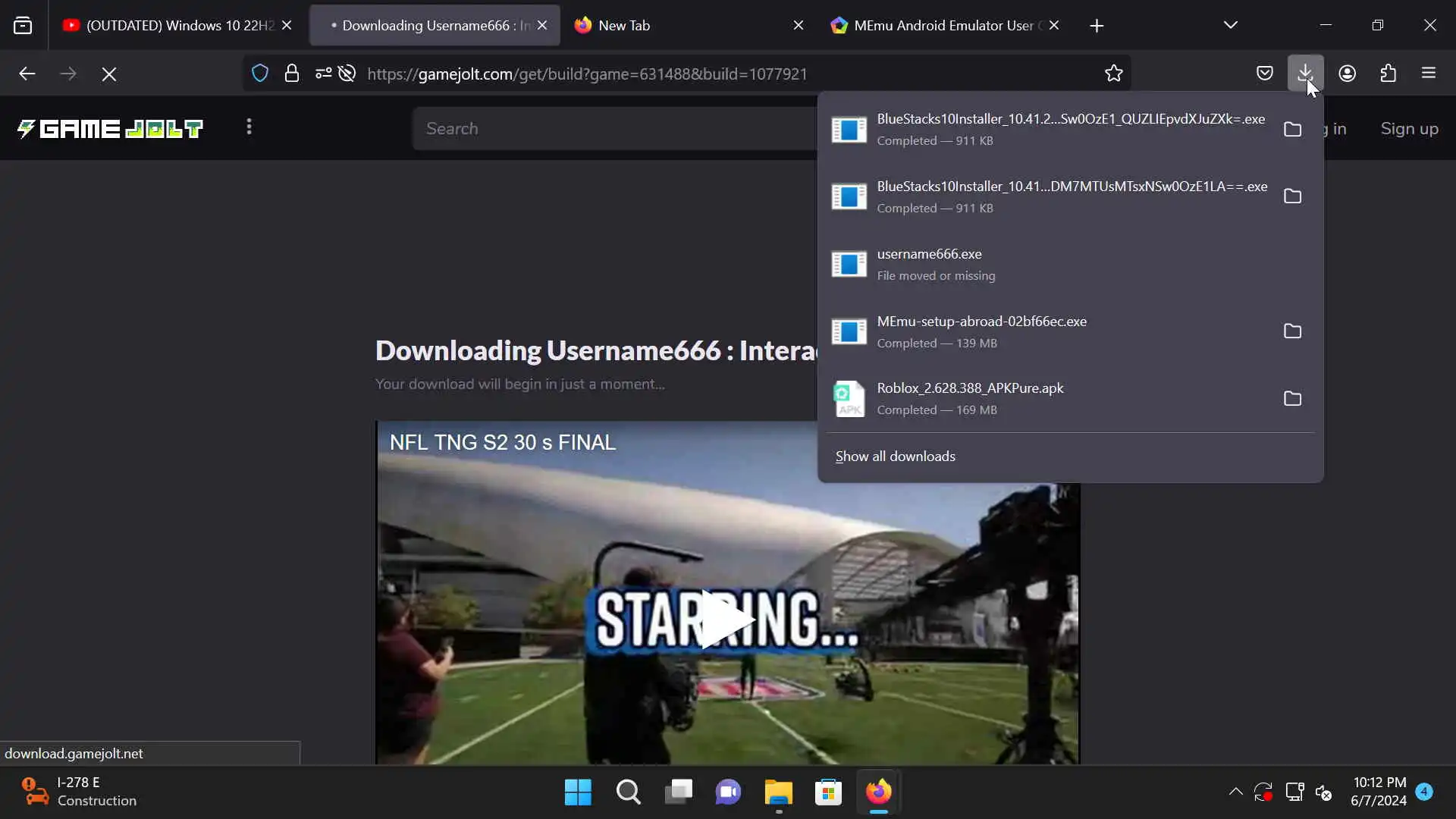
Task: Click the autoplay blocked icon in the address bar
Action: click(347, 74)
